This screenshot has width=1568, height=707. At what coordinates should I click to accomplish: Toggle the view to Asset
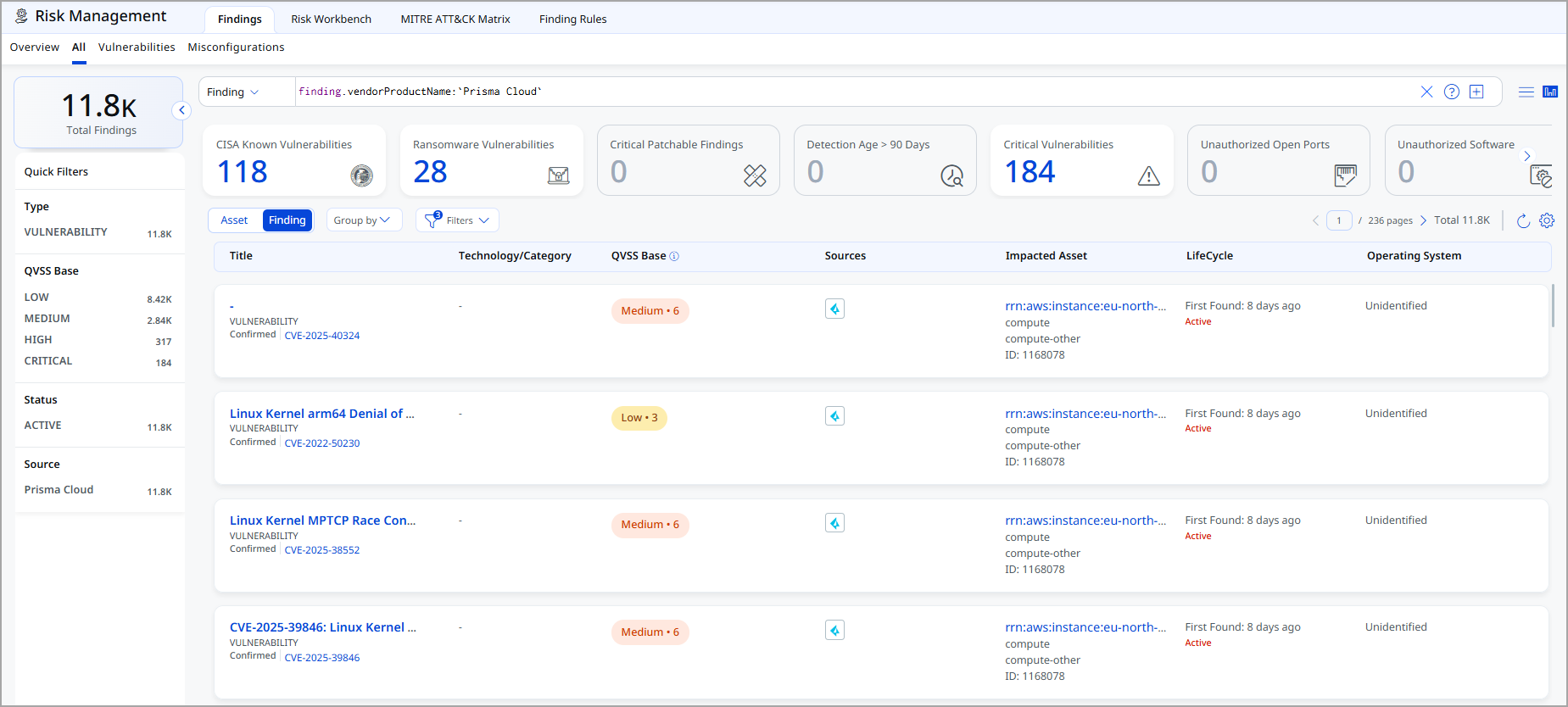tap(234, 220)
